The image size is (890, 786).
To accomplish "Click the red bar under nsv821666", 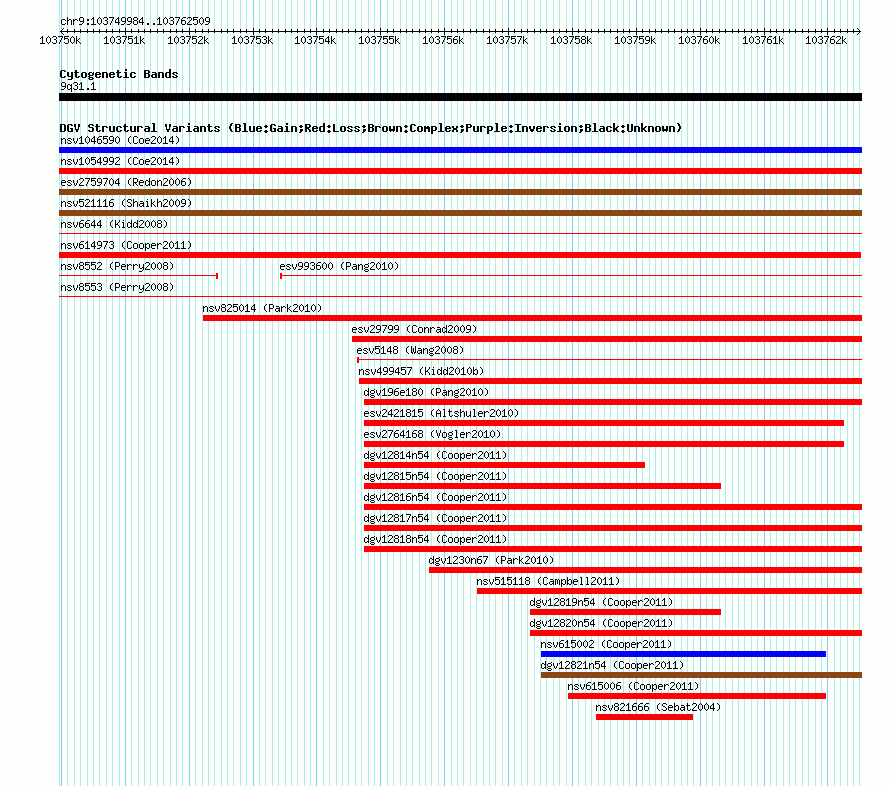I will tap(644, 717).
